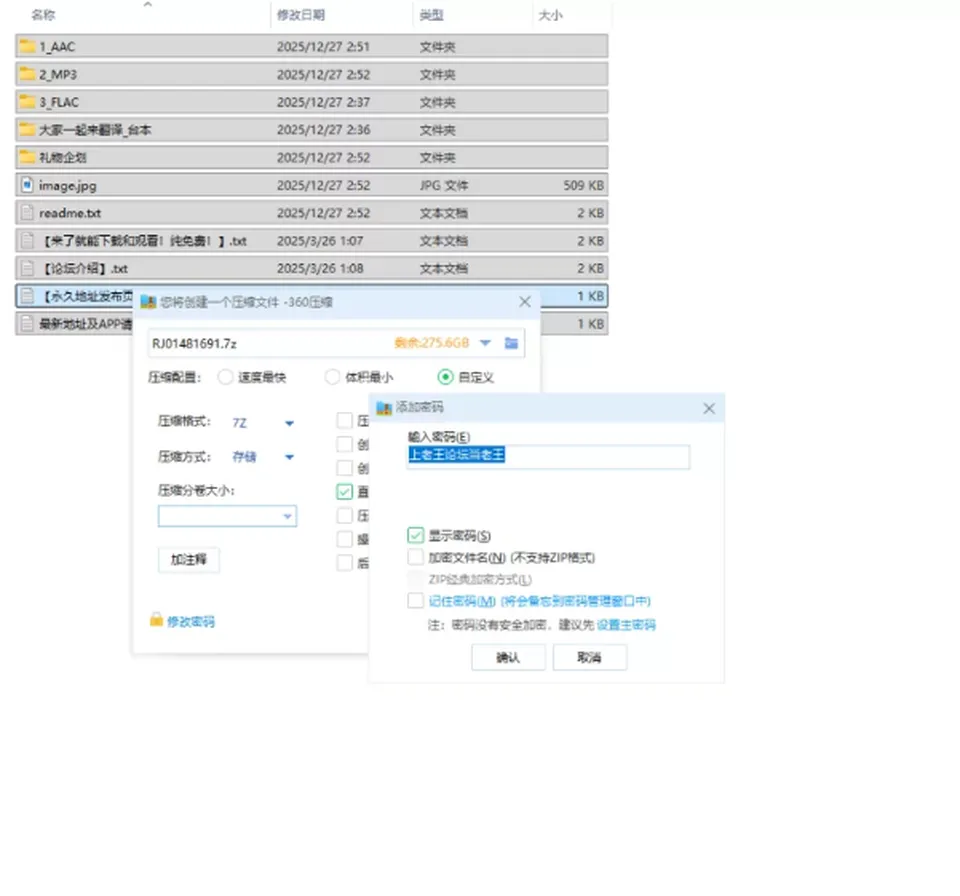Screen dimensions: 960x896
Task: Click the 509 KB size of image.jpg
Action: (583, 185)
